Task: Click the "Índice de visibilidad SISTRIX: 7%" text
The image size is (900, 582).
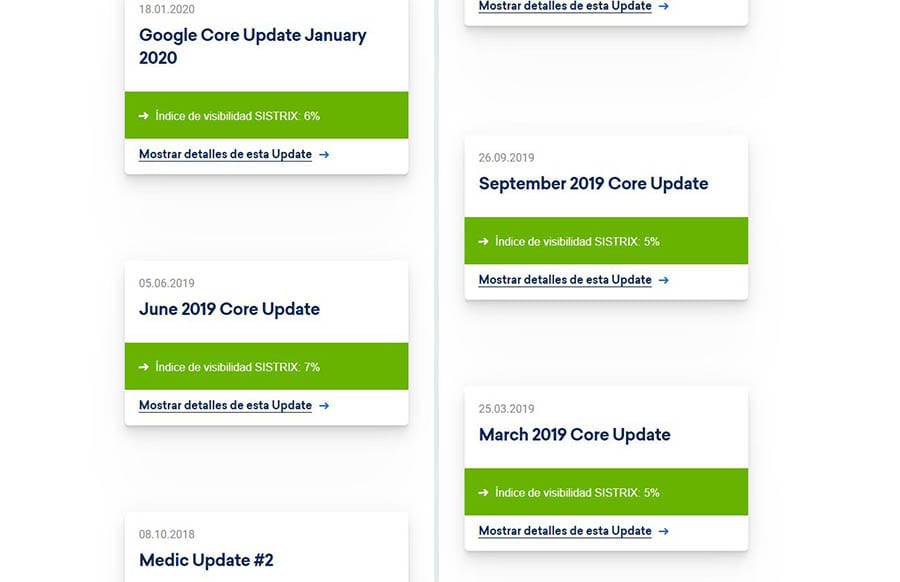Action: tap(237, 367)
